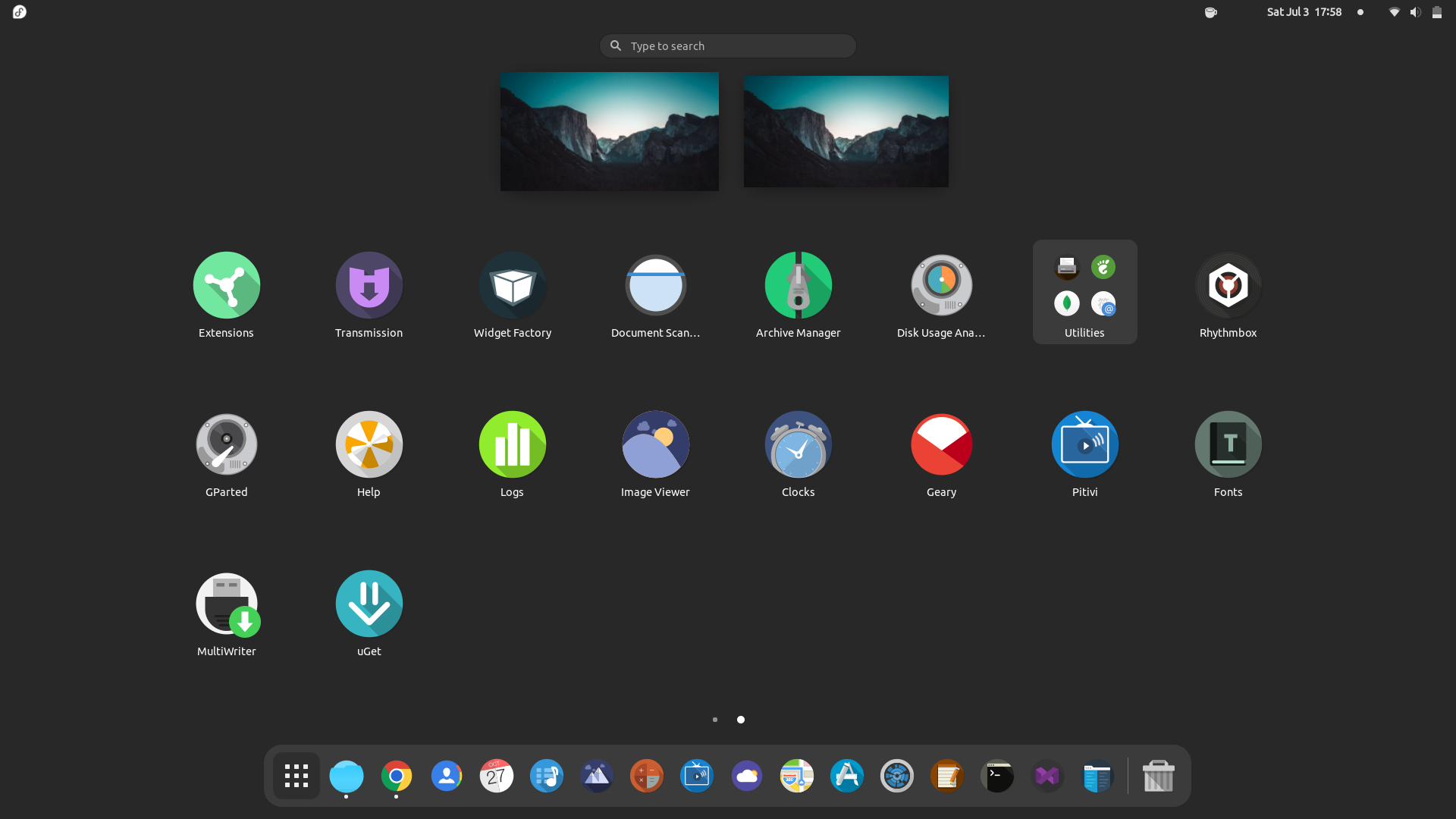This screenshot has height=819, width=1456.
Task: Open Contacts from the dock
Action: tap(447, 776)
